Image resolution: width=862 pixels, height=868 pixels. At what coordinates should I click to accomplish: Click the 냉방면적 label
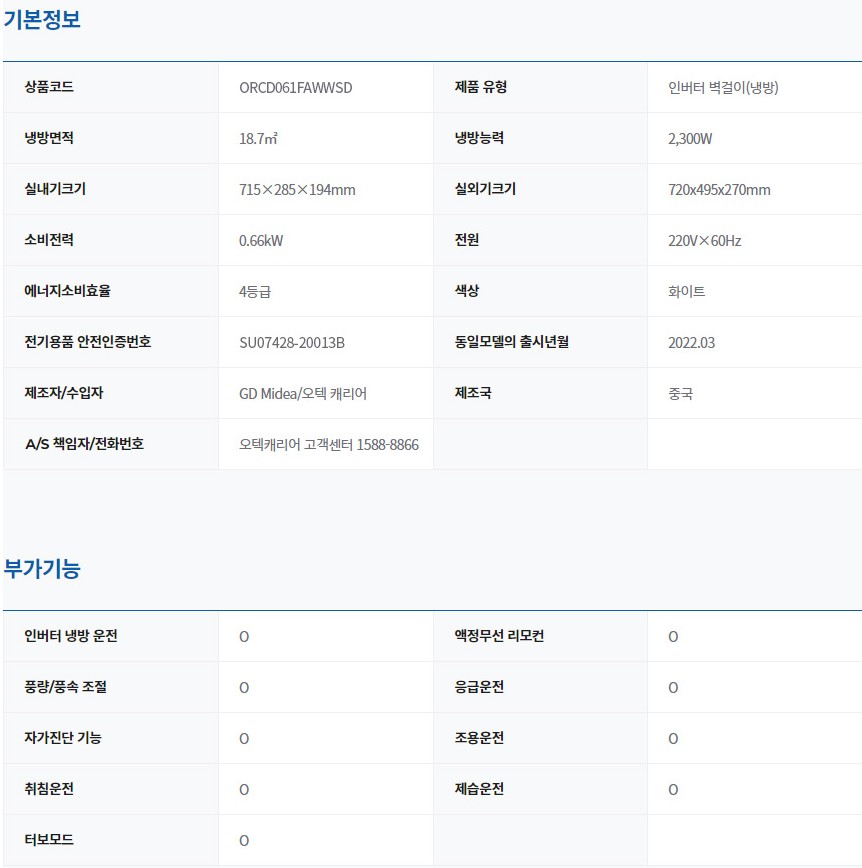(x=49, y=138)
